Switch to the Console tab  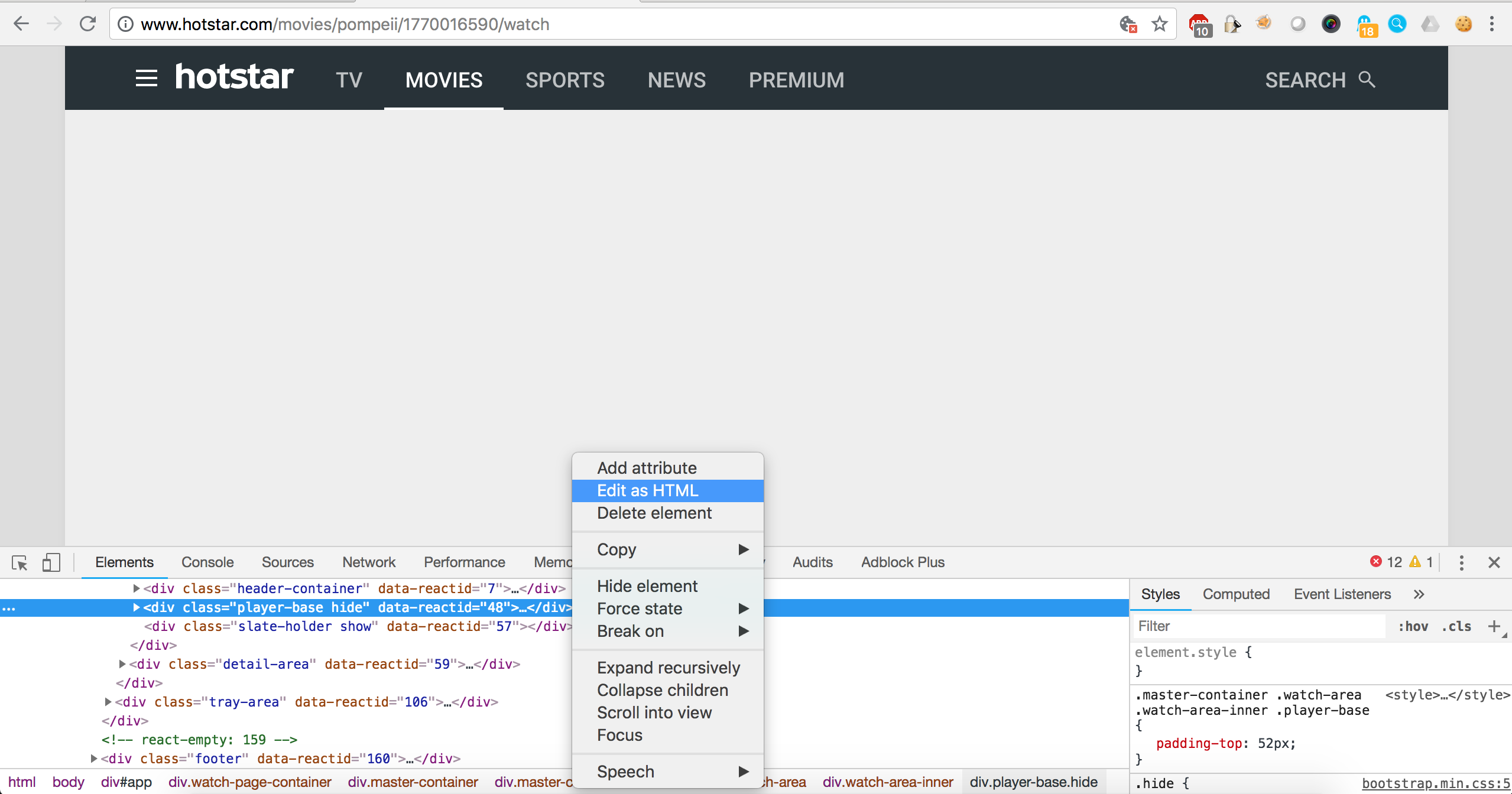click(207, 562)
